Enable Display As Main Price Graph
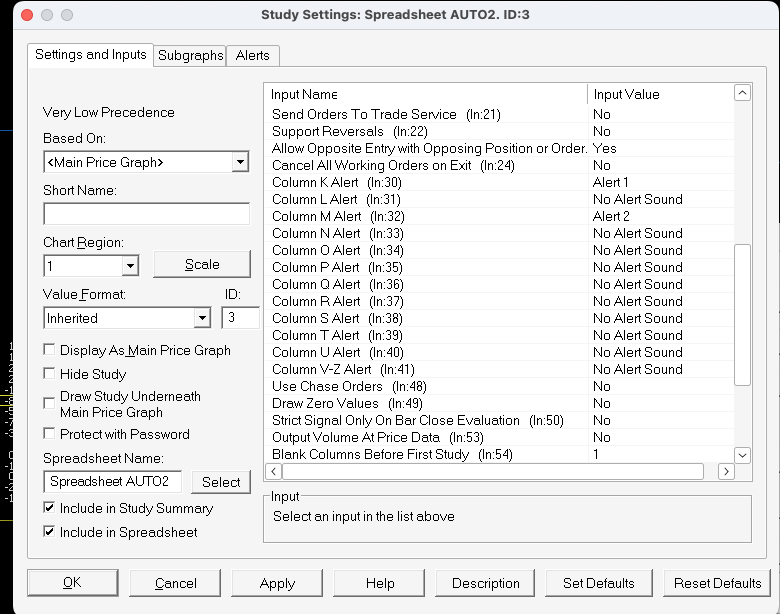The image size is (780, 614). point(50,350)
